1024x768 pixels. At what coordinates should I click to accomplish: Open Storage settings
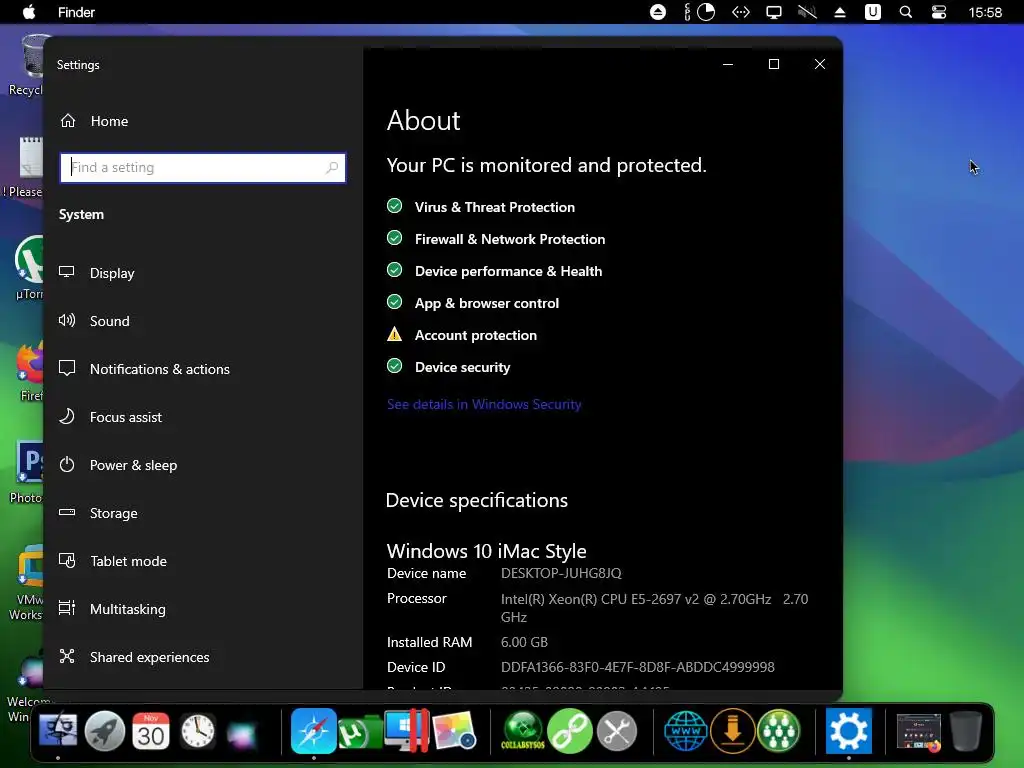pos(98,513)
